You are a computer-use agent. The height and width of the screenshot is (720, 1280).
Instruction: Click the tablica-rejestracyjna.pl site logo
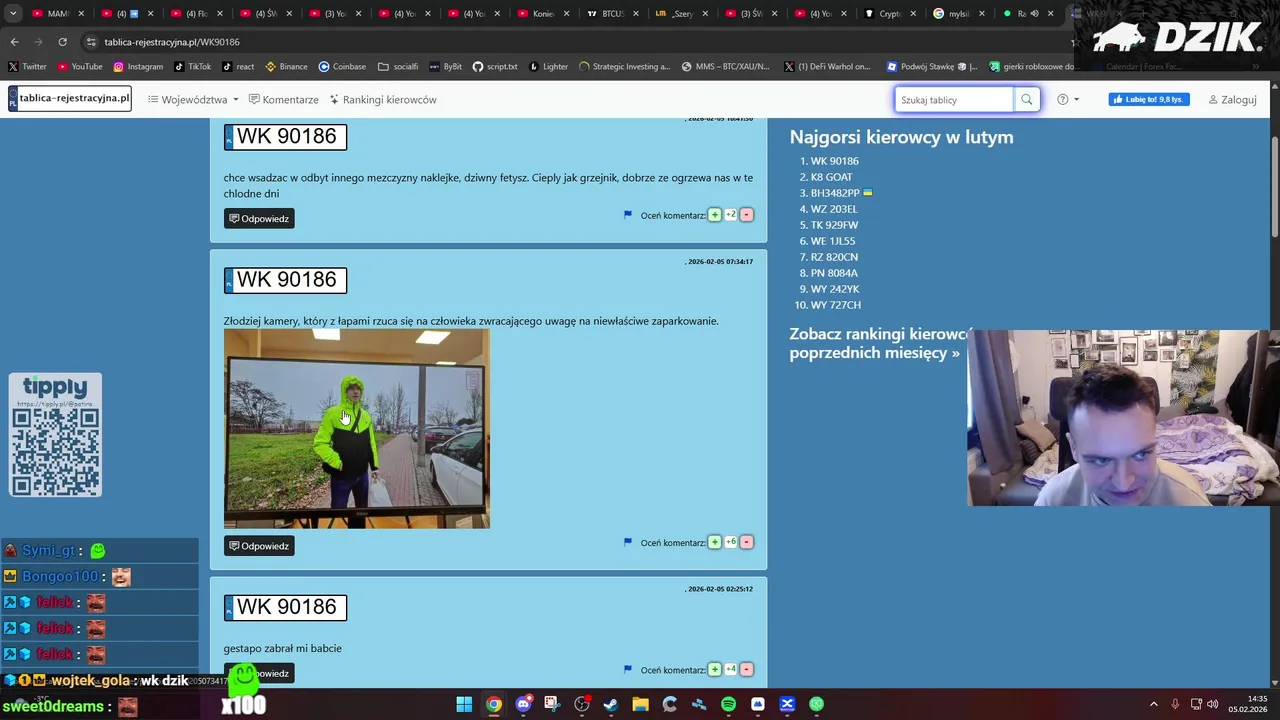tap(69, 98)
